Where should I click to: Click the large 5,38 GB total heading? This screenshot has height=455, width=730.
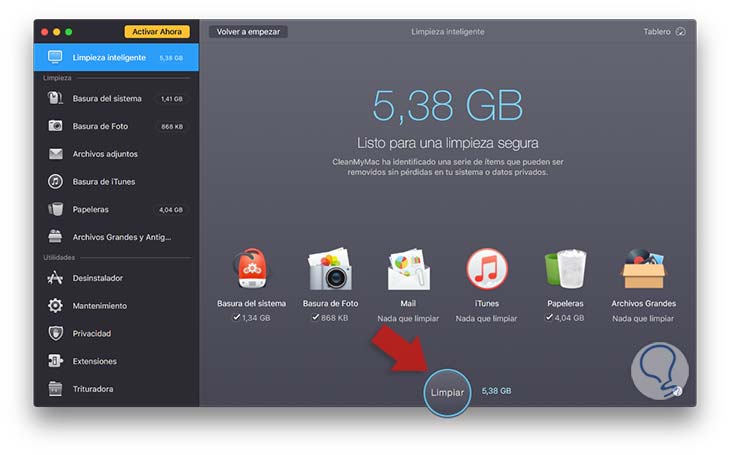[x=447, y=106]
